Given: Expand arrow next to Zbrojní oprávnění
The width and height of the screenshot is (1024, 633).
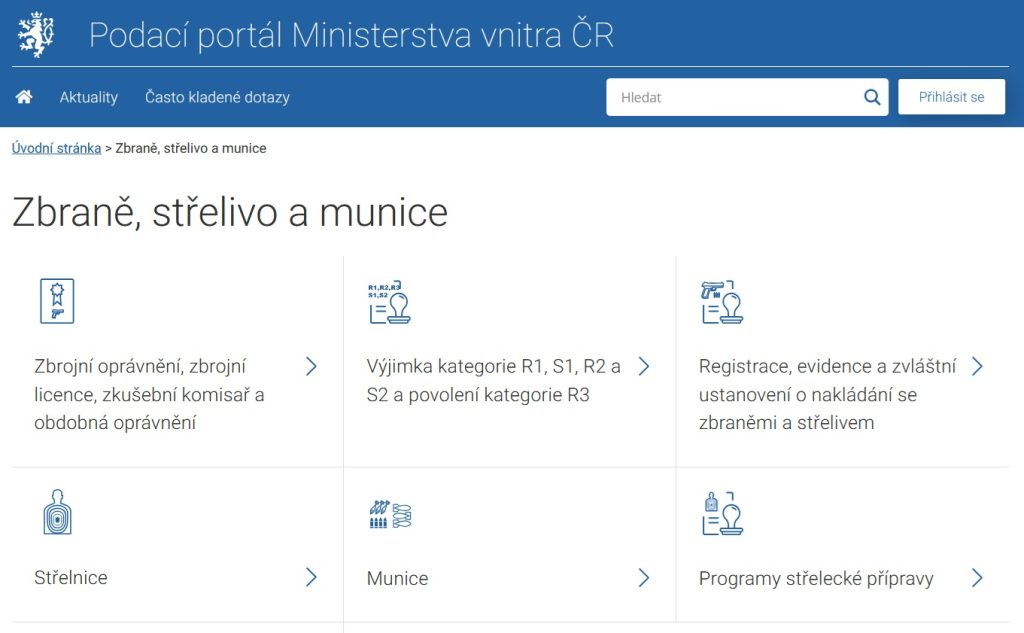Looking at the screenshot, I should [311, 366].
